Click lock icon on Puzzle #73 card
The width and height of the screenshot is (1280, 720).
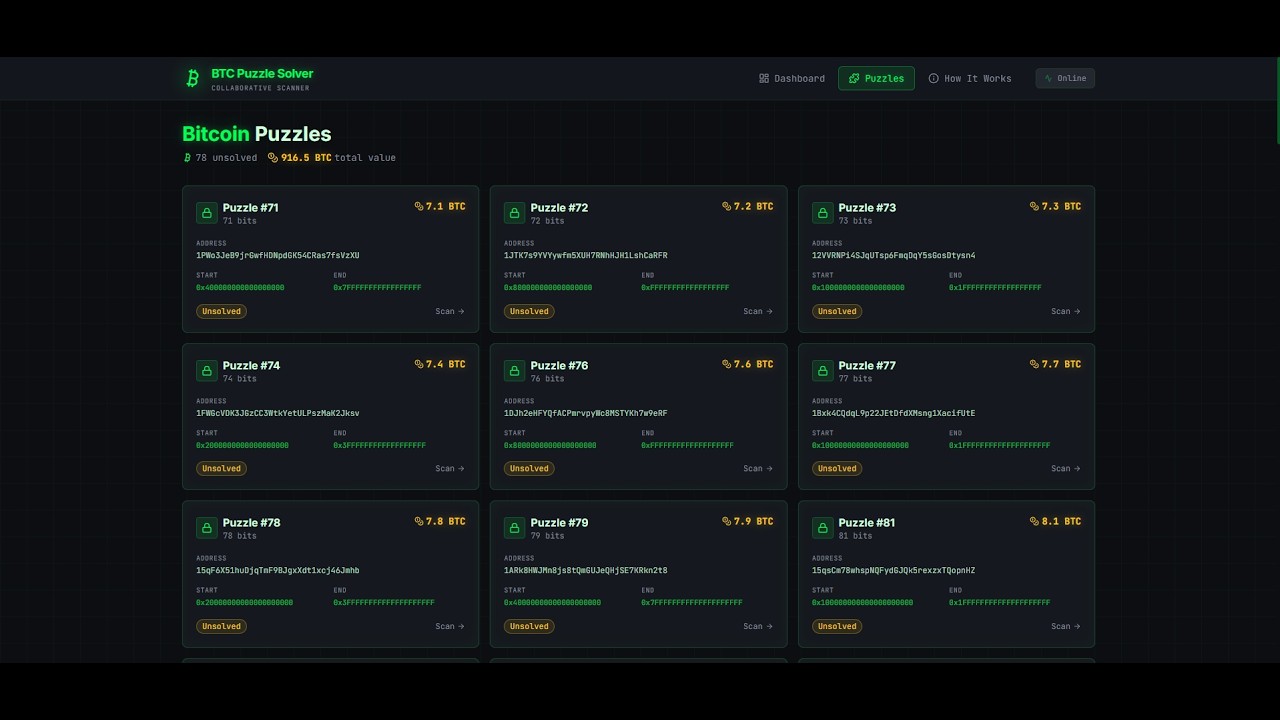pyautogui.click(x=823, y=213)
